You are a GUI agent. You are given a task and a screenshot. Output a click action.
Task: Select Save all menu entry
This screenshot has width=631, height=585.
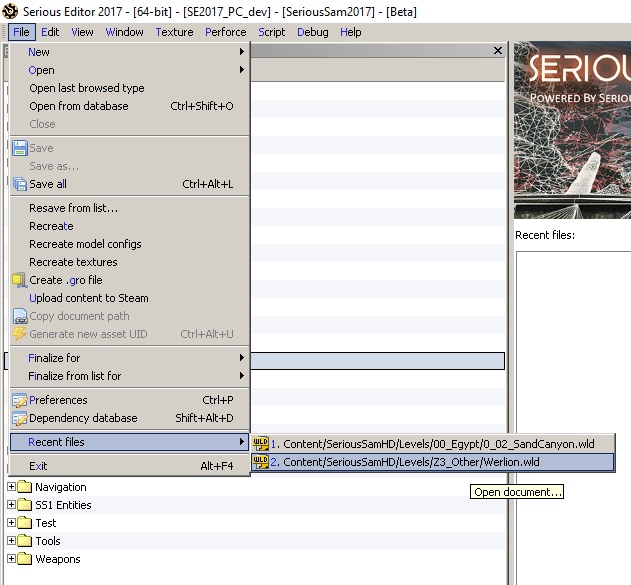pos(129,184)
